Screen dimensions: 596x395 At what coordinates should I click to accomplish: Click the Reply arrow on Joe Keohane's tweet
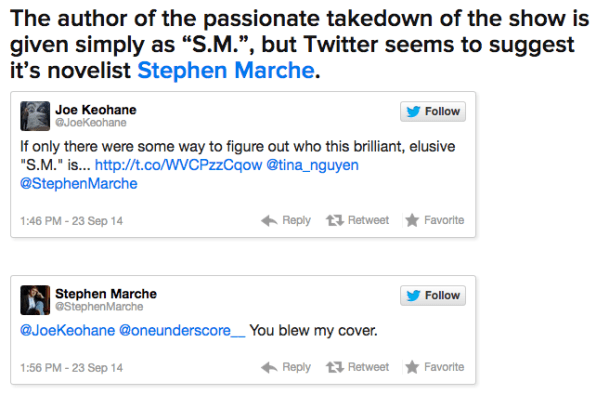coord(269,221)
